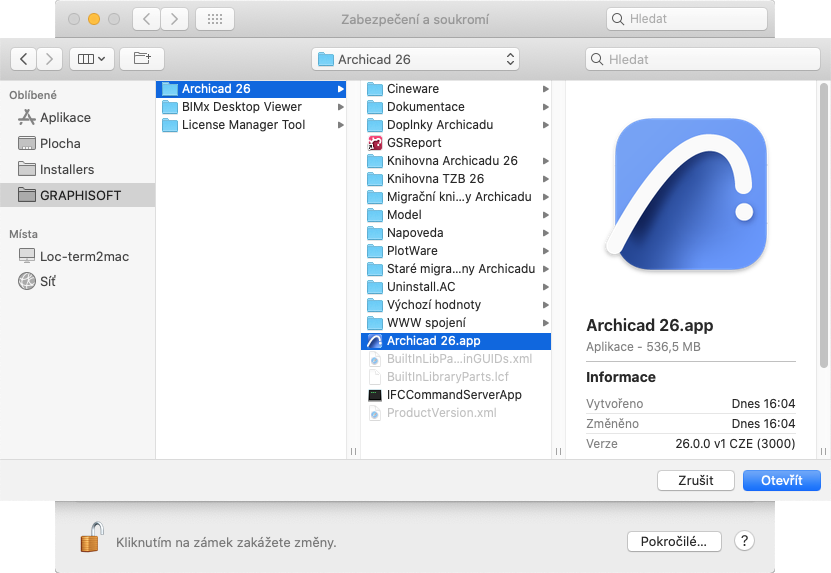Viewport: 831px width, 573px height.
Task: Select Archicad 26.app in file list
Action: tap(456, 341)
